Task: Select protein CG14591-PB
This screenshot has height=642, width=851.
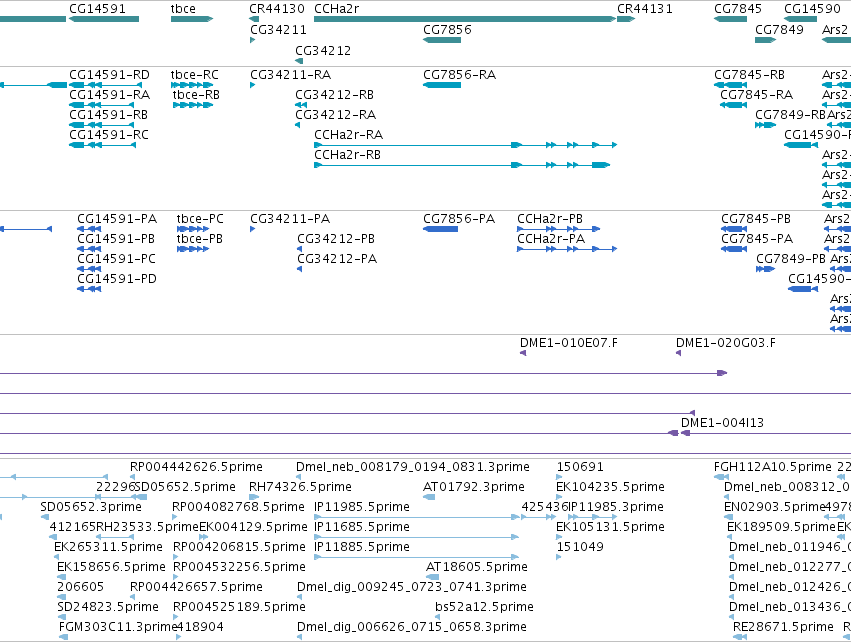Action: coord(116,239)
